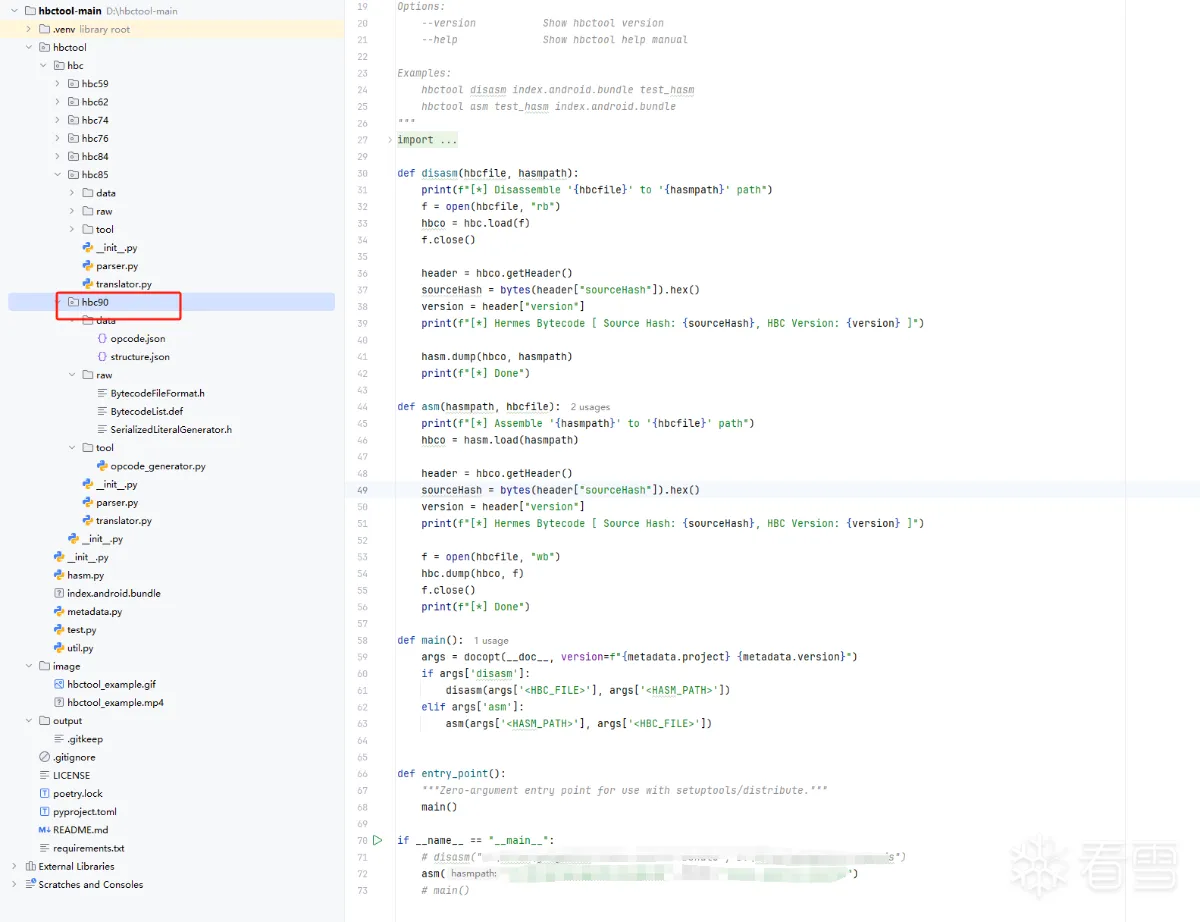Image resolution: width=1200 pixels, height=922 pixels.
Task: Expand the hbc59 package
Action: [x=58, y=84]
